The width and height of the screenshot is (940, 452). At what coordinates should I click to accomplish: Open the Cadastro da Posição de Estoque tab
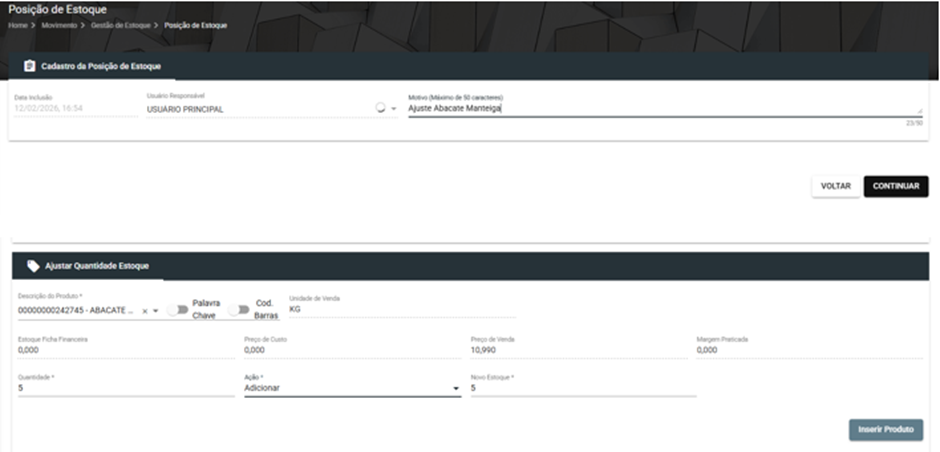[x=92, y=66]
